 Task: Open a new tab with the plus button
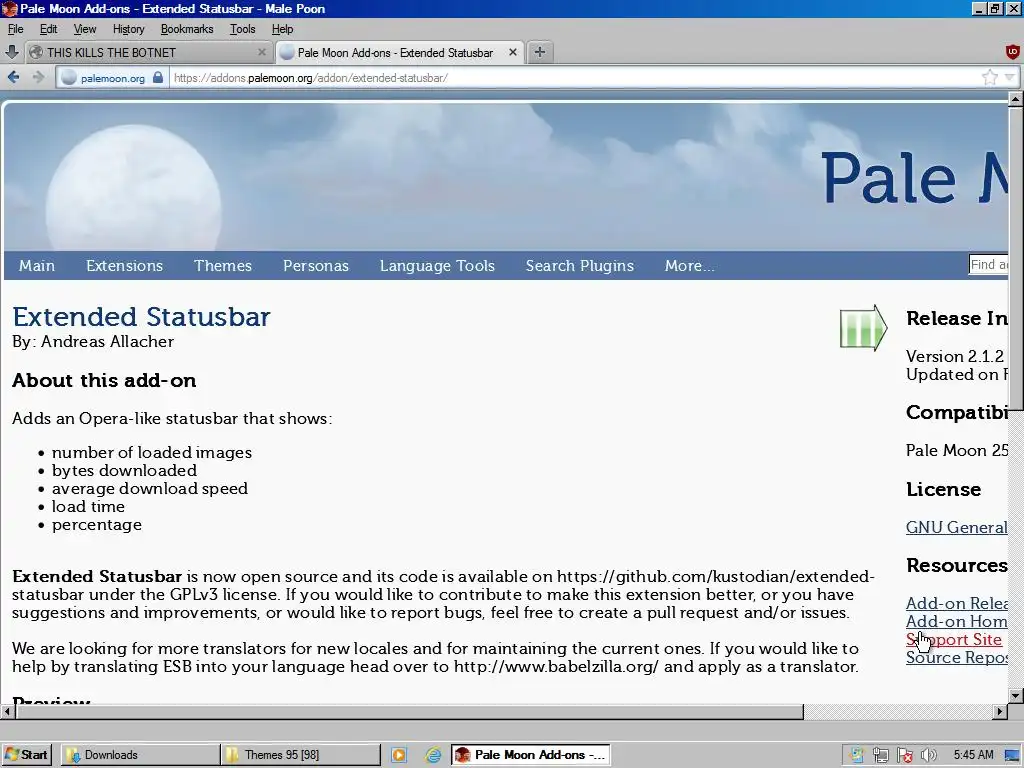tap(539, 52)
